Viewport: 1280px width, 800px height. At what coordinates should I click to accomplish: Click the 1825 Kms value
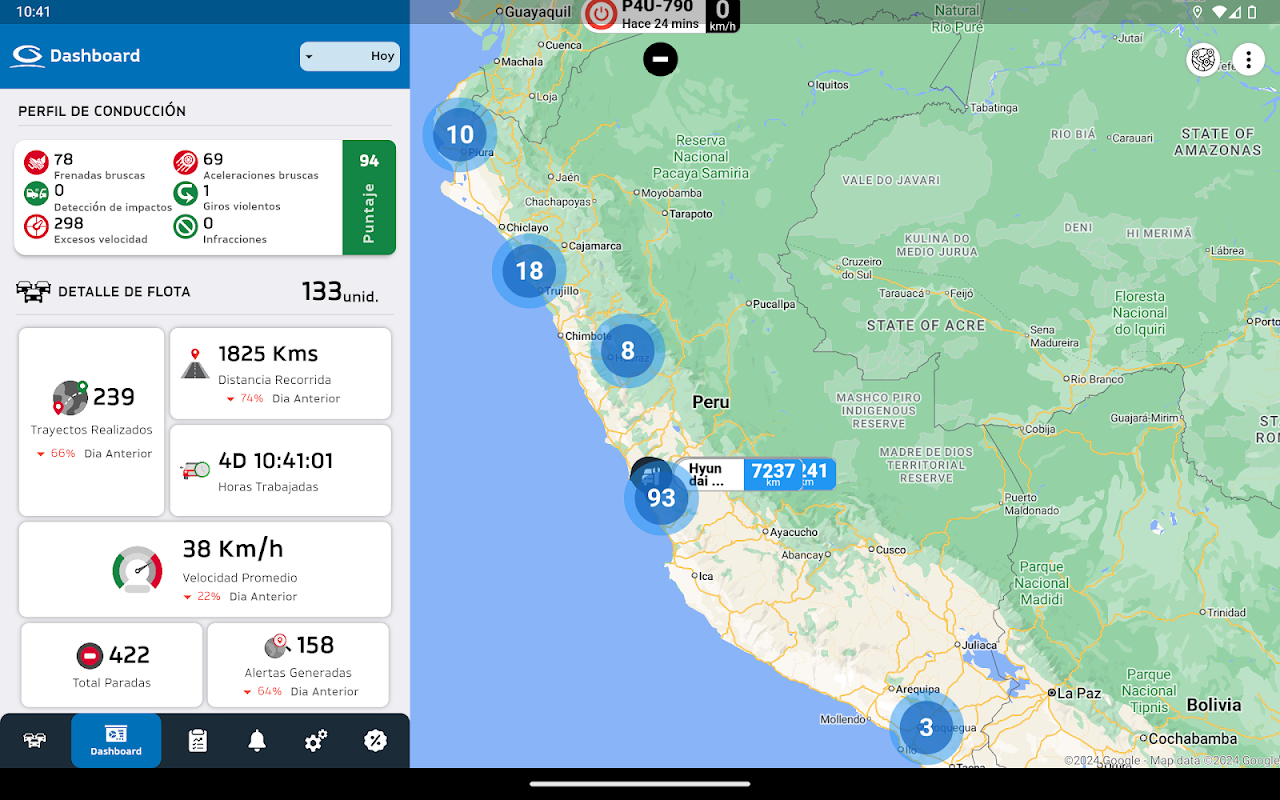pyautogui.click(x=268, y=354)
